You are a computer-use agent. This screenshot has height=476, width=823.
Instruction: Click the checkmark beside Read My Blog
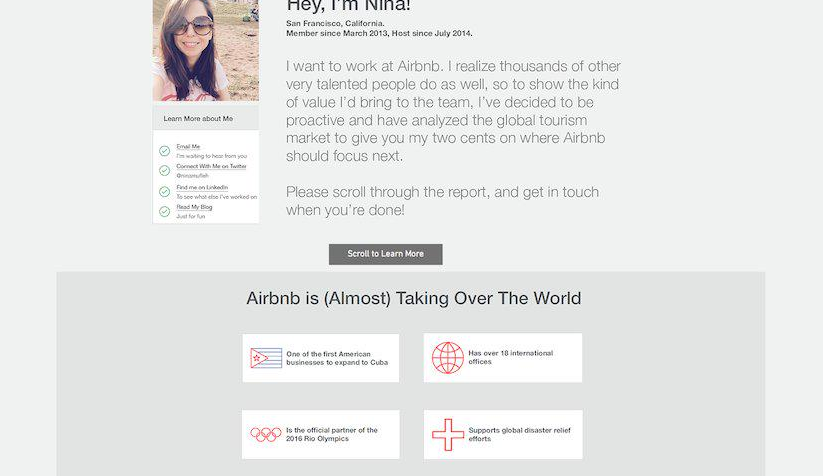coord(164,211)
